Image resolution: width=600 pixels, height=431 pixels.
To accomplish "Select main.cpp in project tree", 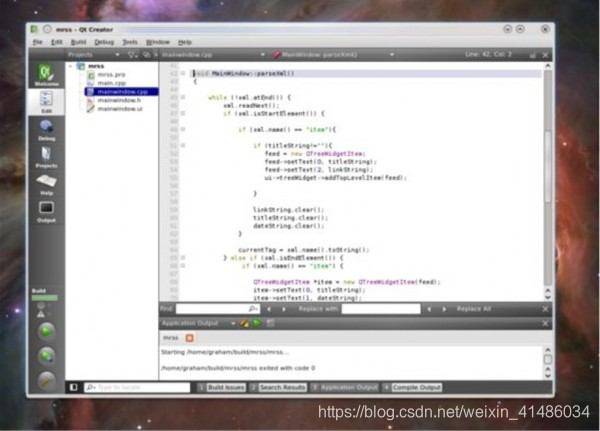I will [111, 83].
